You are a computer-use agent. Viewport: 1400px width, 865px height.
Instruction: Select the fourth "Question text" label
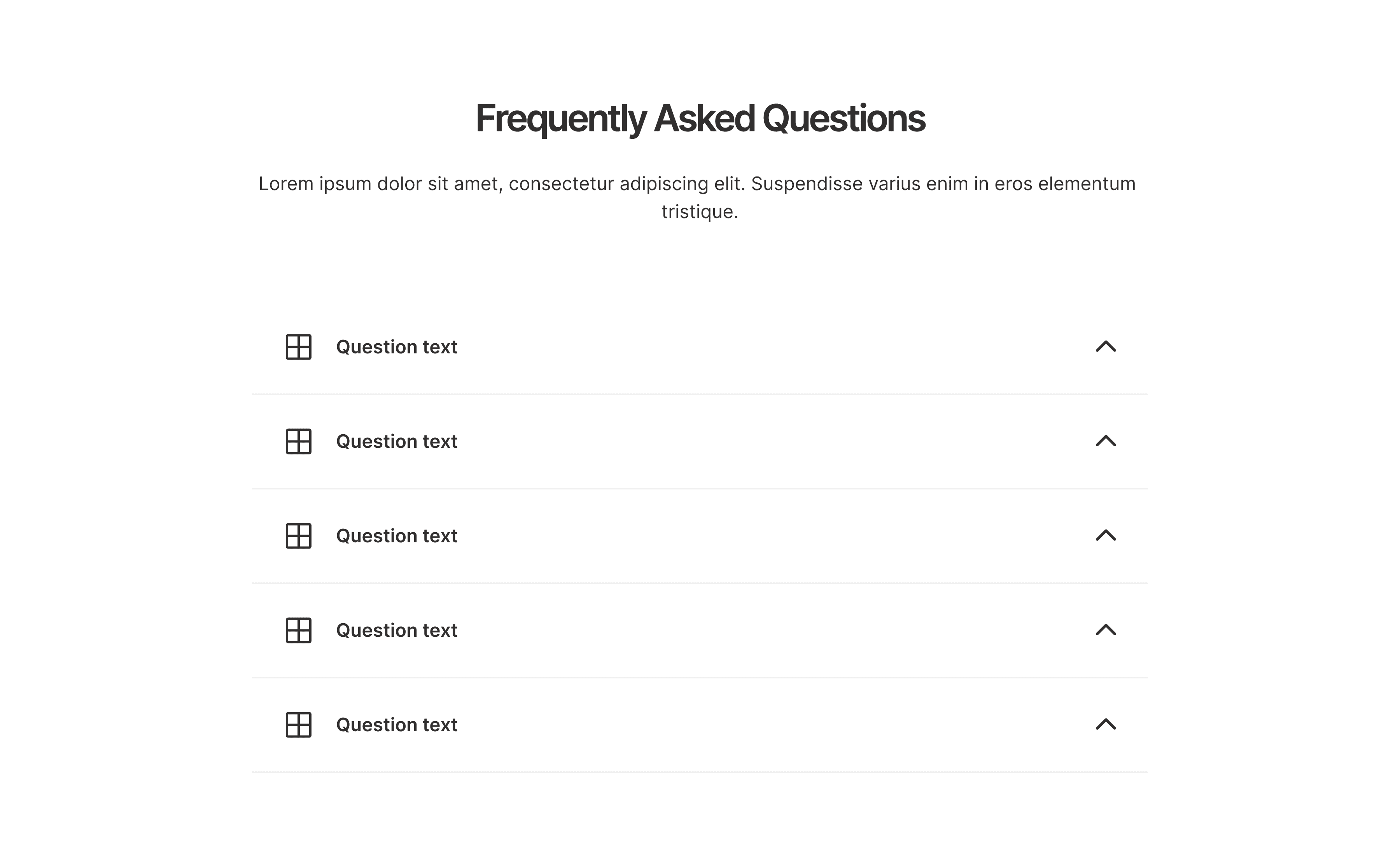(397, 630)
